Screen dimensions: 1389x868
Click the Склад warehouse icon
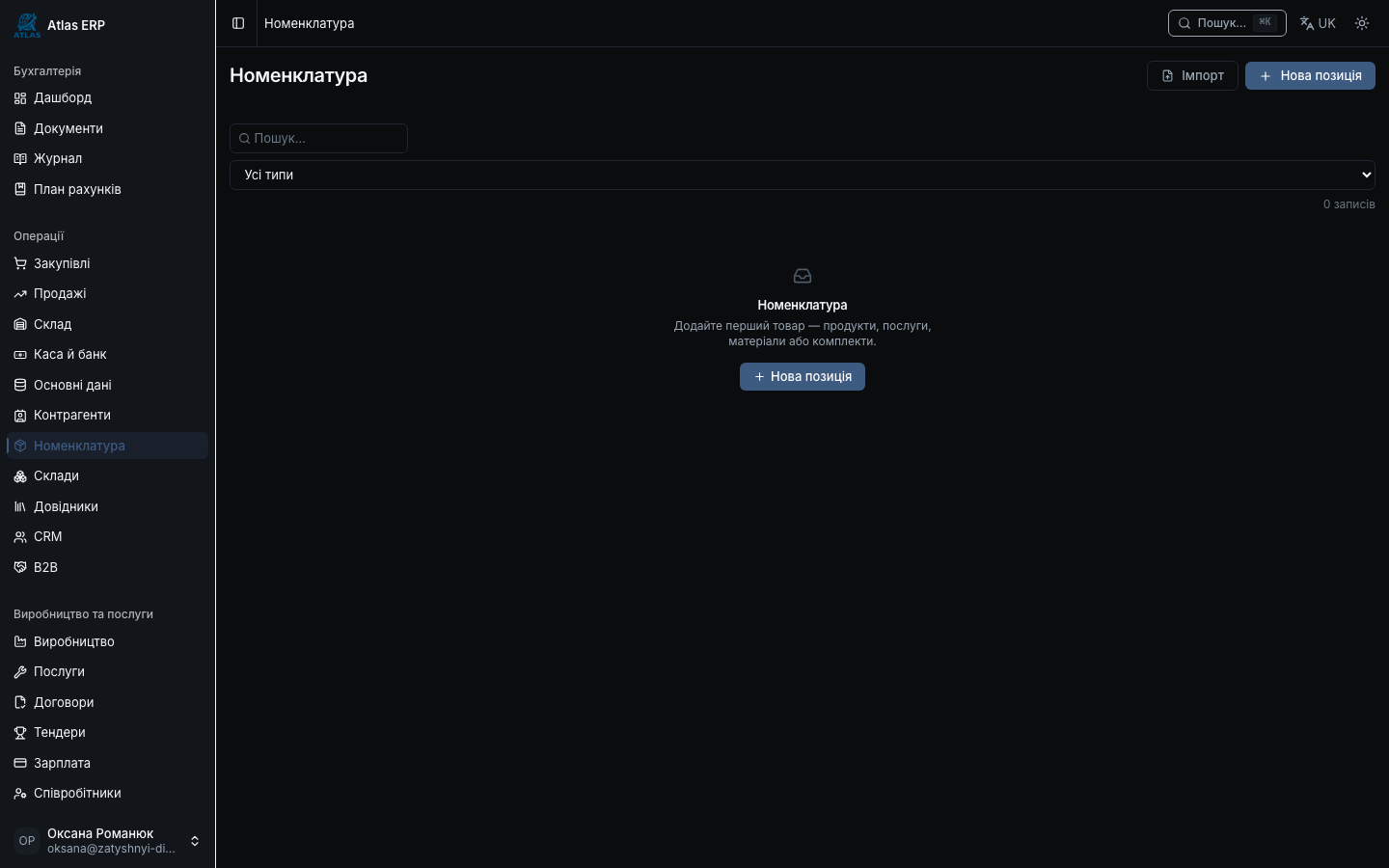20,324
